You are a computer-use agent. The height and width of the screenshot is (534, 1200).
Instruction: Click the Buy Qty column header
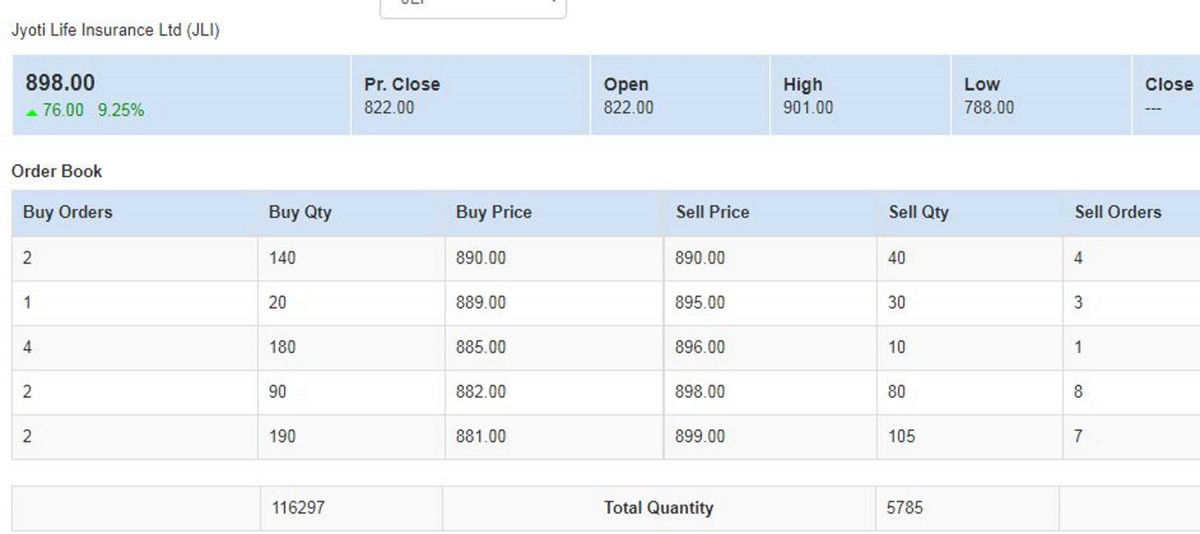[x=300, y=212]
